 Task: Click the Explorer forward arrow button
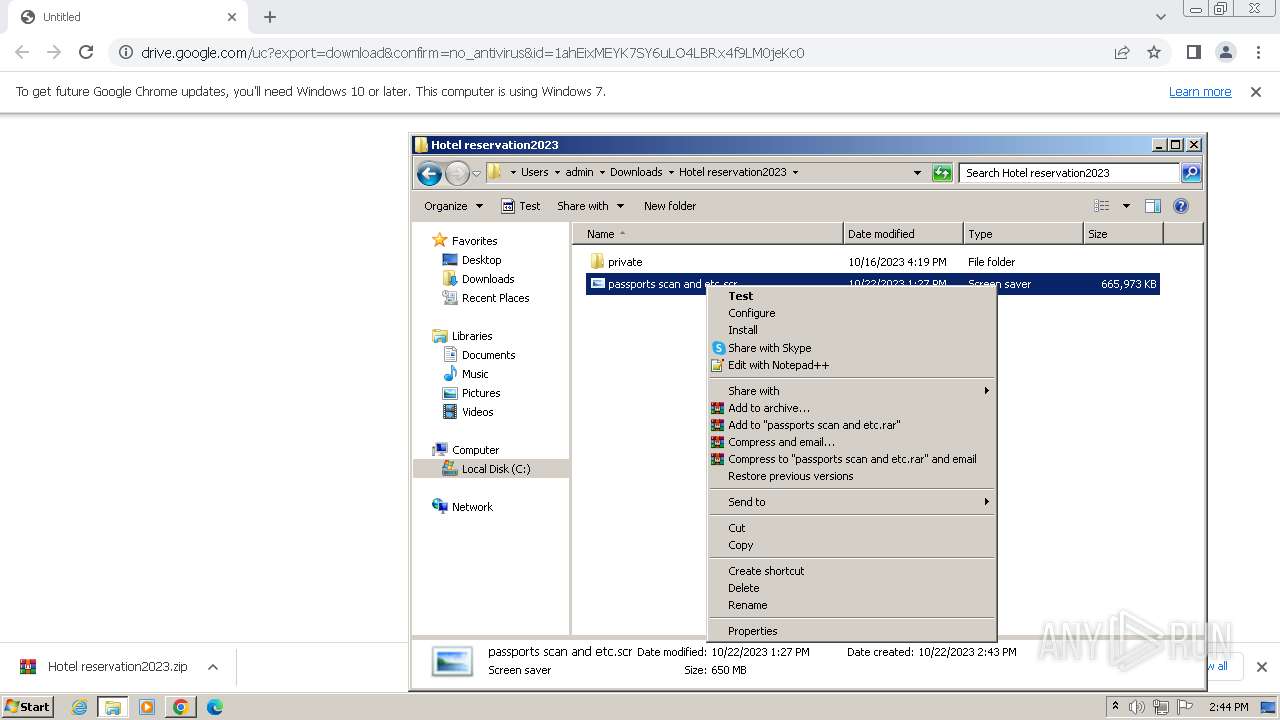click(x=457, y=173)
